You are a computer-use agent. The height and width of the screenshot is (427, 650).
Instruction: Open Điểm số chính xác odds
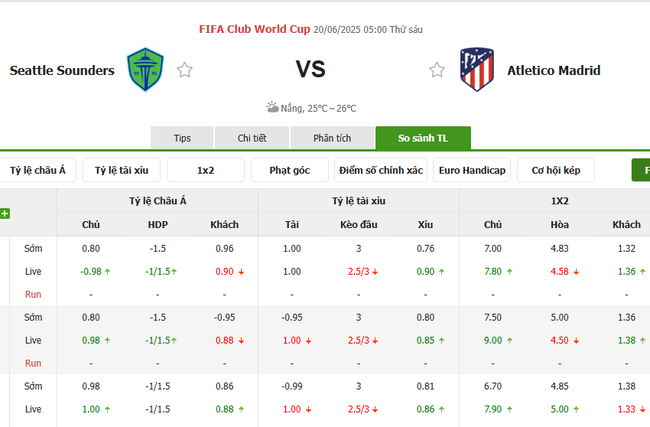[380, 170]
